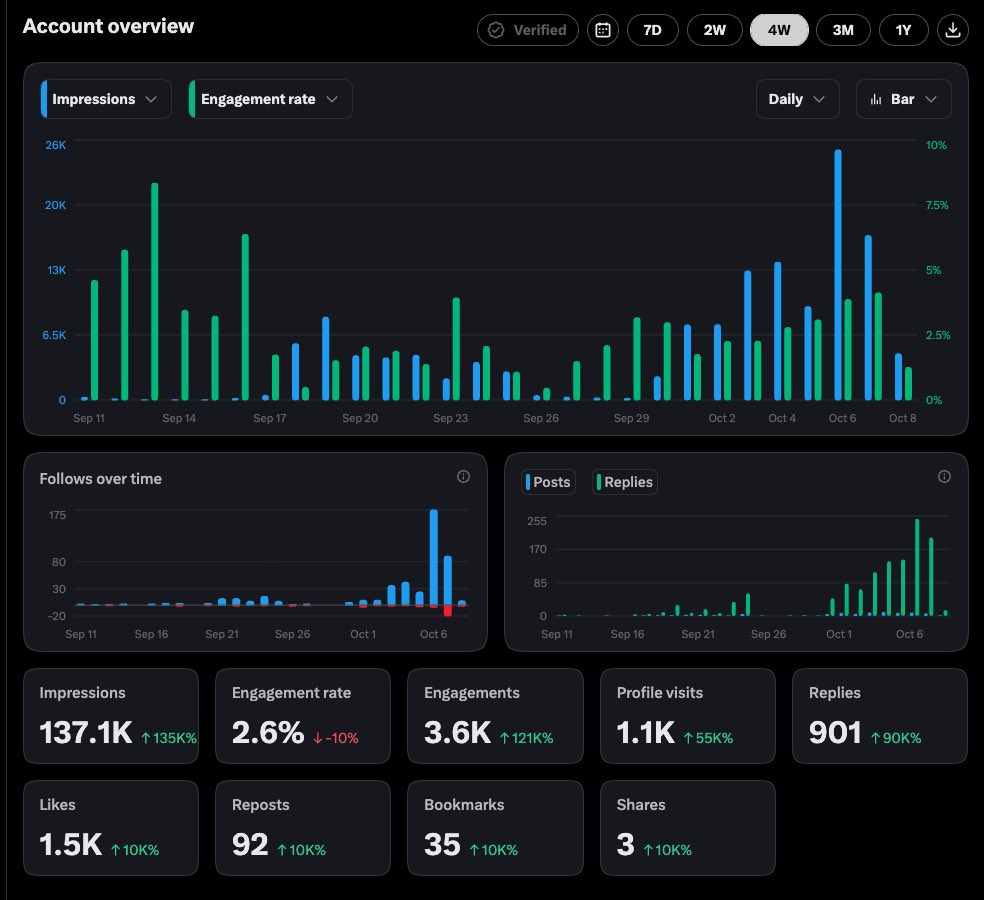Screen dimensions: 984x900
Task: Click the -10% engagement change indicator
Action: [336, 738]
